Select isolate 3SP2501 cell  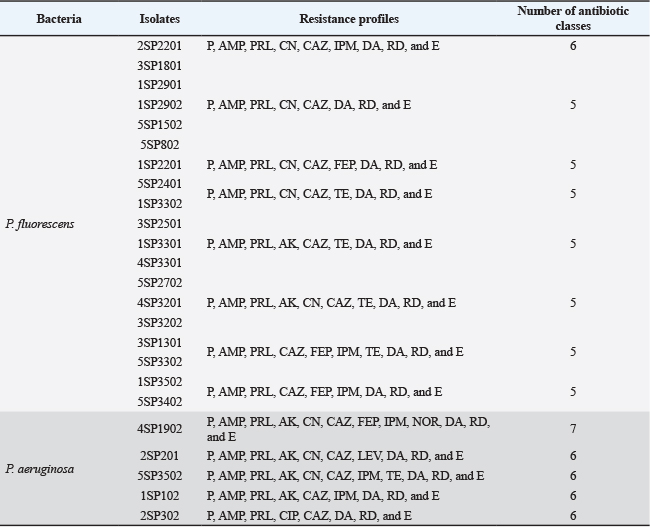pos(160,223)
